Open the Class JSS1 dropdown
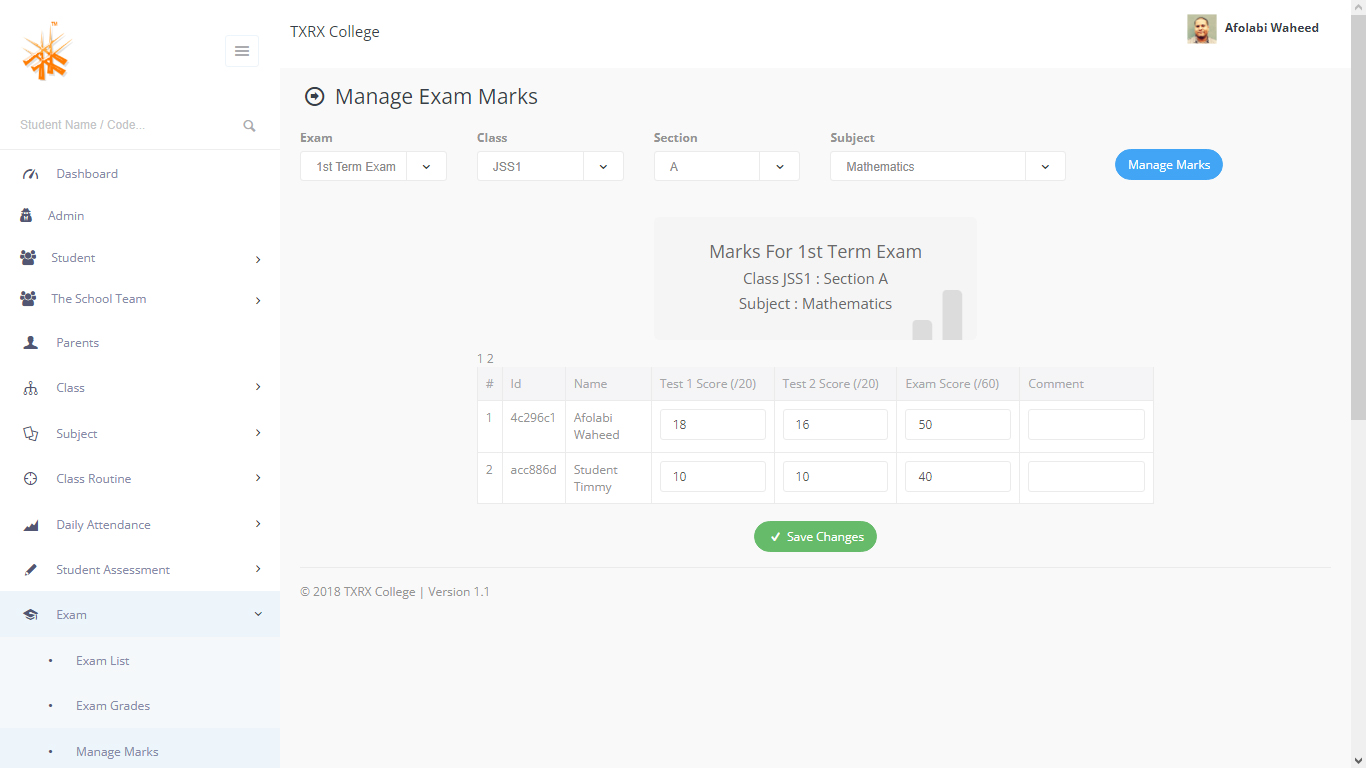 [x=550, y=166]
